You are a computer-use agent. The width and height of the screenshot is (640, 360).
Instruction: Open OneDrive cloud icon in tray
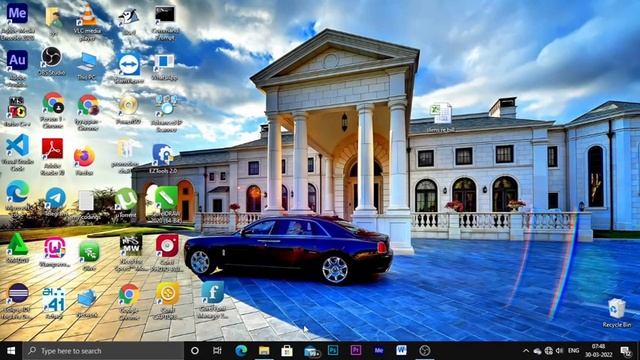pos(538,351)
